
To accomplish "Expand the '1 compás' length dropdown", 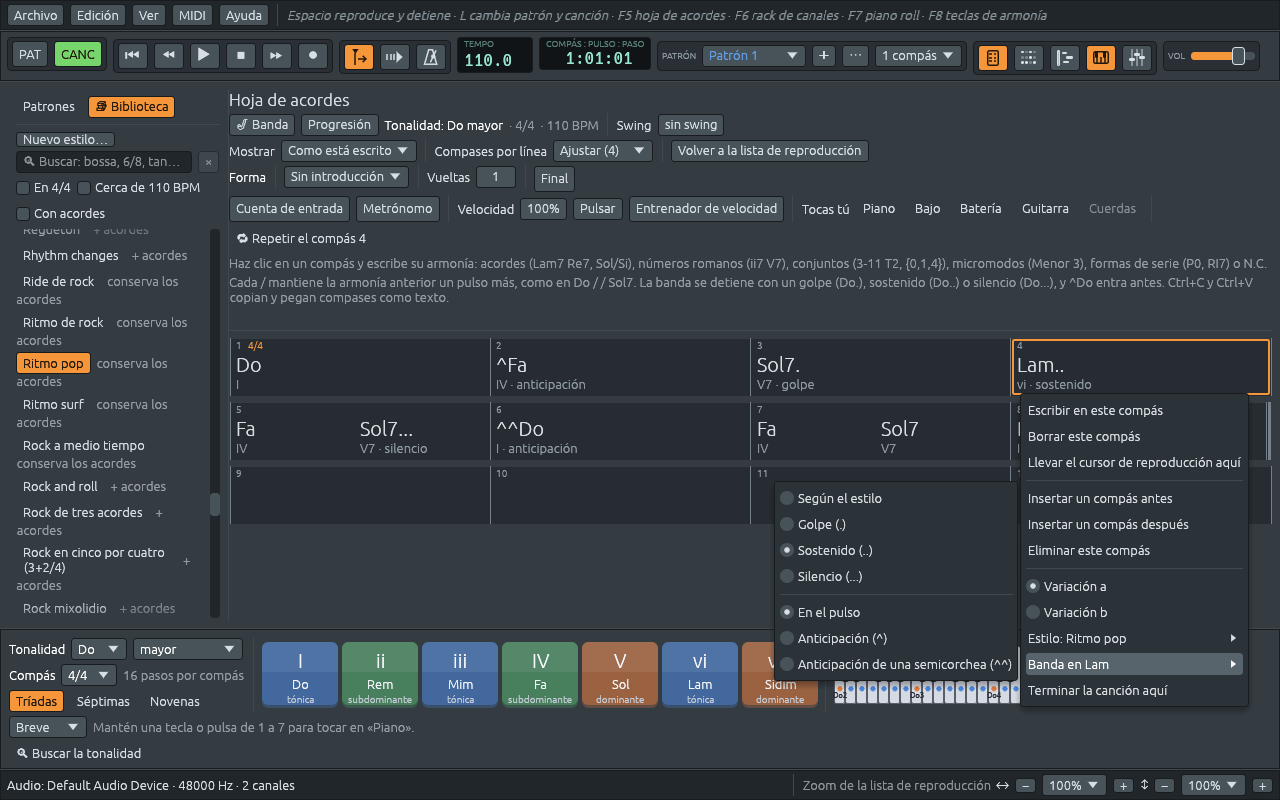I will point(919,56).
